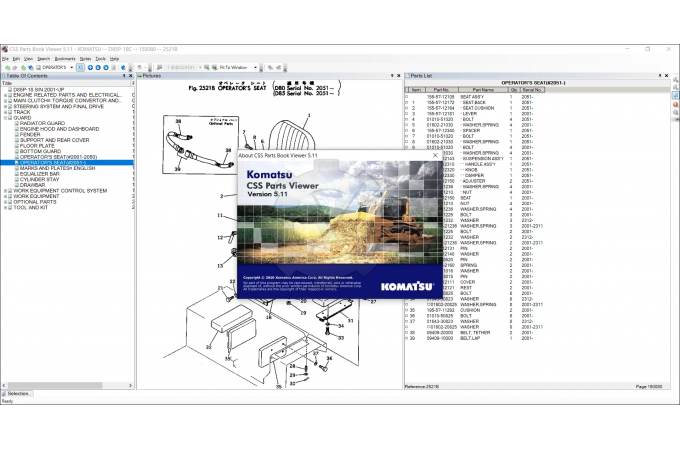
Task: Tick the checkbox for item 3 LEVER
Action: (x=406, y=114)
